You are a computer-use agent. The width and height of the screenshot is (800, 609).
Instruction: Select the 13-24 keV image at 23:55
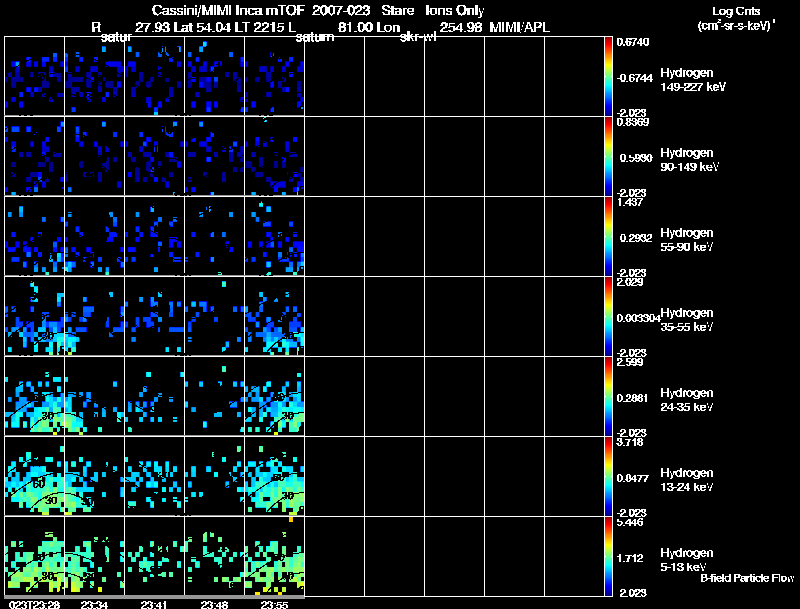point(274,476)
